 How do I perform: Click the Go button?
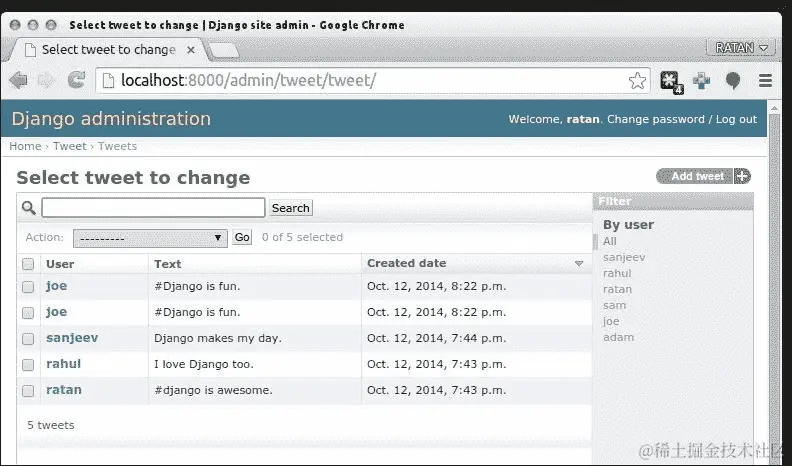pos(242,237)
